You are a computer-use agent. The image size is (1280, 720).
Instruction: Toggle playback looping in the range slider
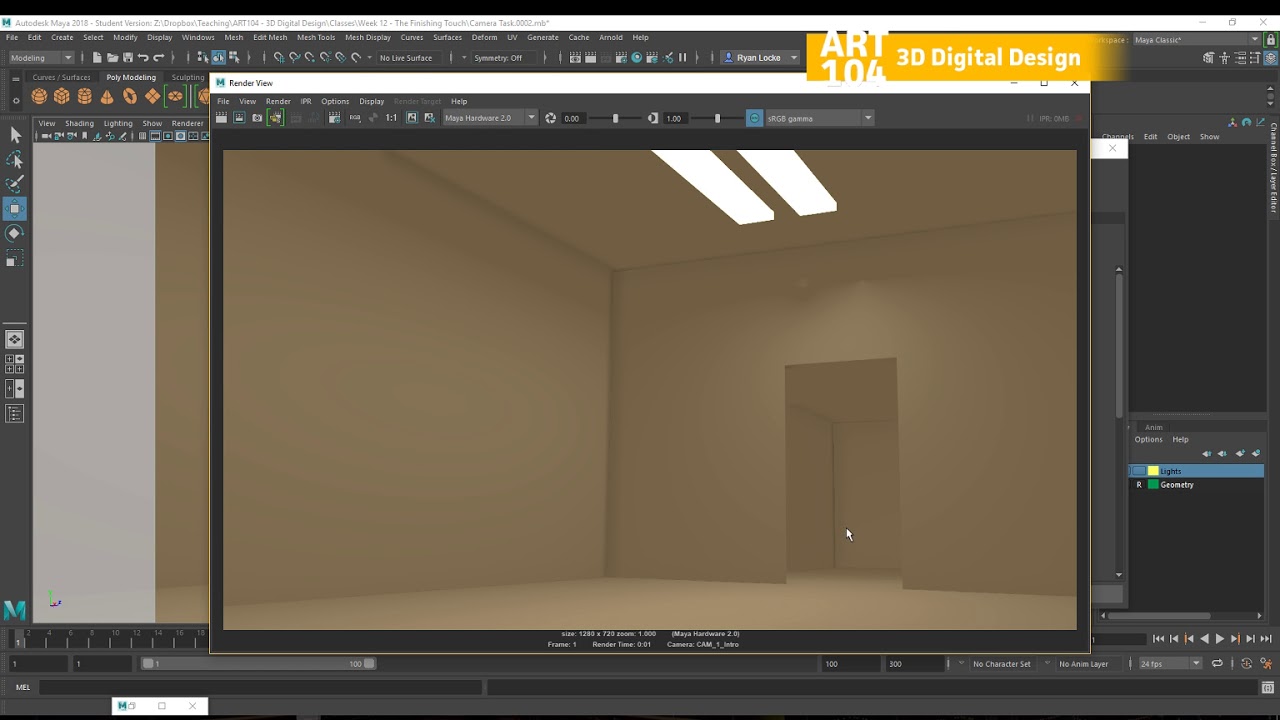(1217, 664)
